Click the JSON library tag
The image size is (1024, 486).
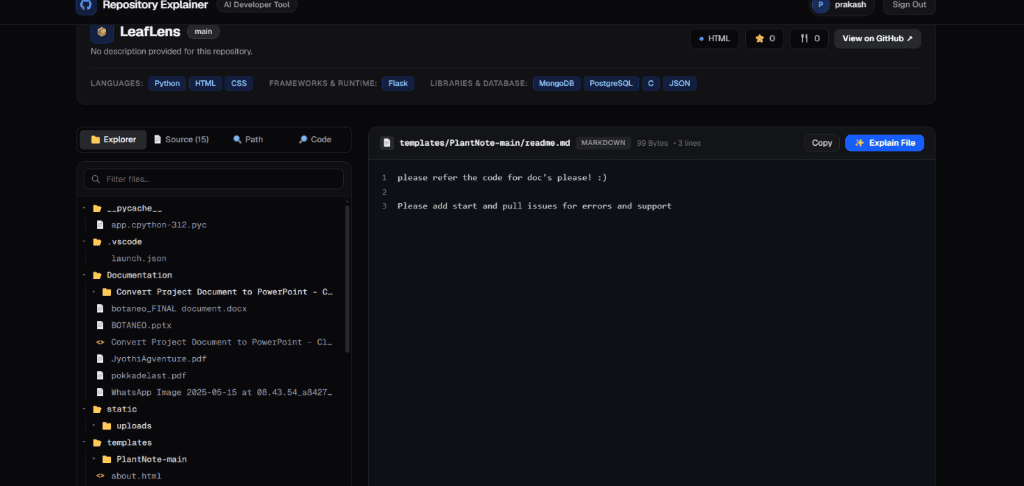[680, 84]
